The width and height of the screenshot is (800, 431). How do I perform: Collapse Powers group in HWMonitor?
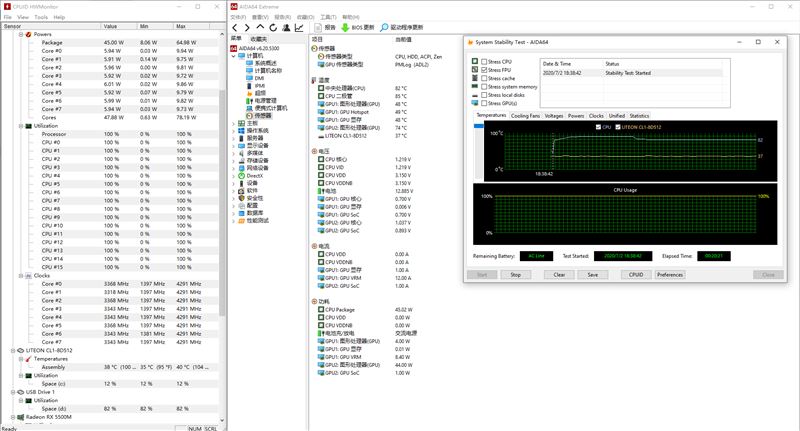click(x=21, y=35)
